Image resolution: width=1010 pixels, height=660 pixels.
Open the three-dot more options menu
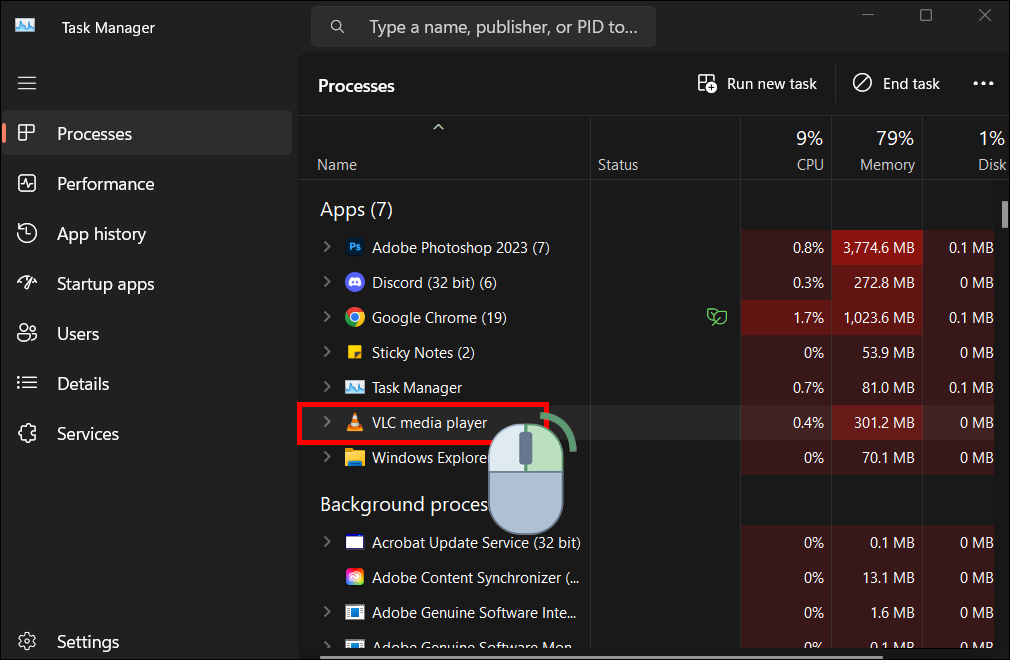[x=983, y=84]
